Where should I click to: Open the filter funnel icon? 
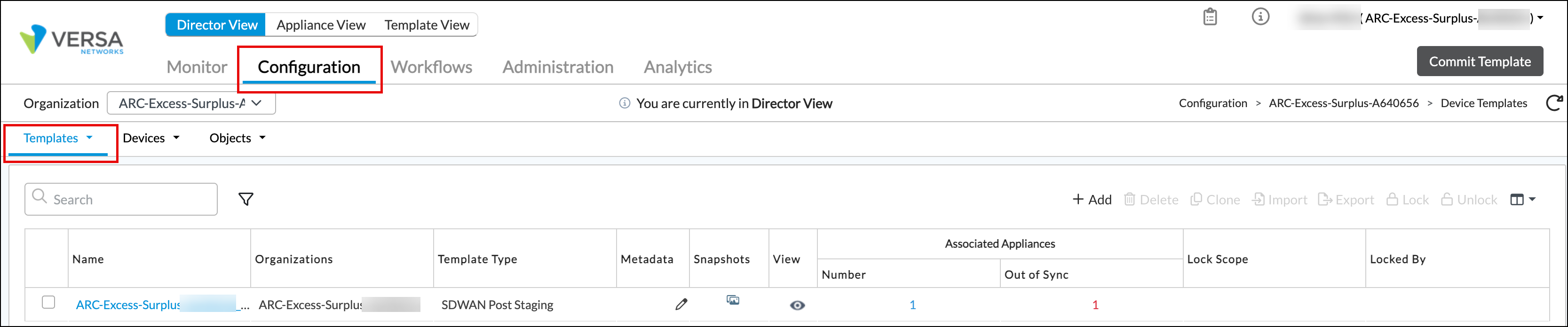246,199
